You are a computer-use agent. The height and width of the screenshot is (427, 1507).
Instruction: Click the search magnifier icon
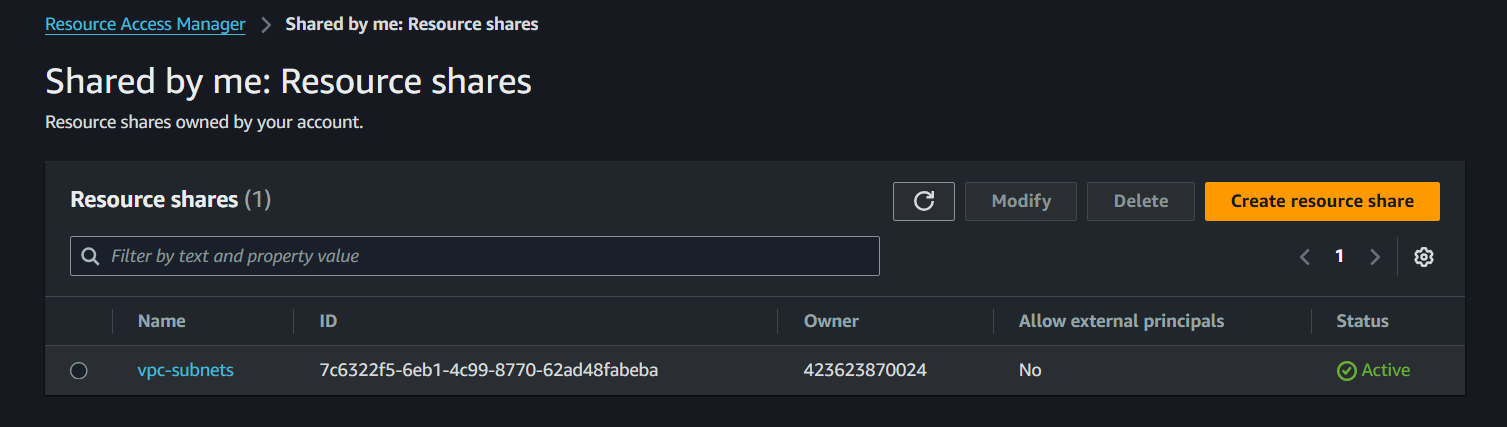pyautogui.click(x=91, y=257)
